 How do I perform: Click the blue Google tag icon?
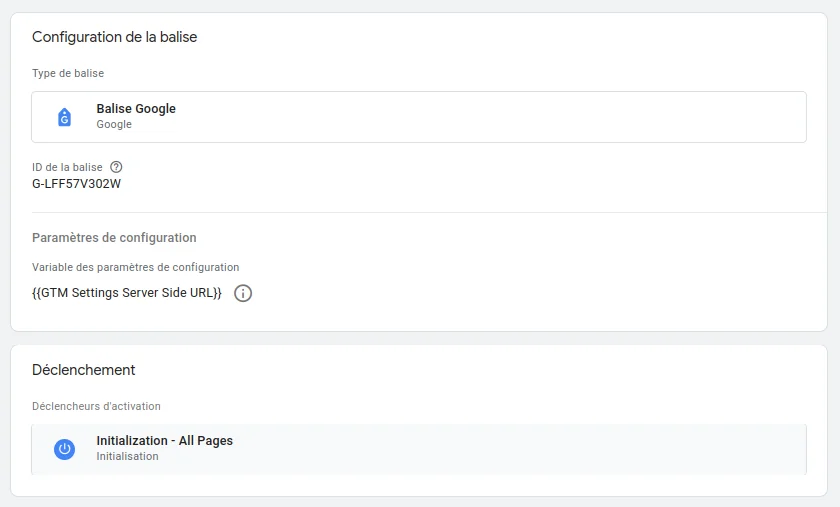coord(65,117)
